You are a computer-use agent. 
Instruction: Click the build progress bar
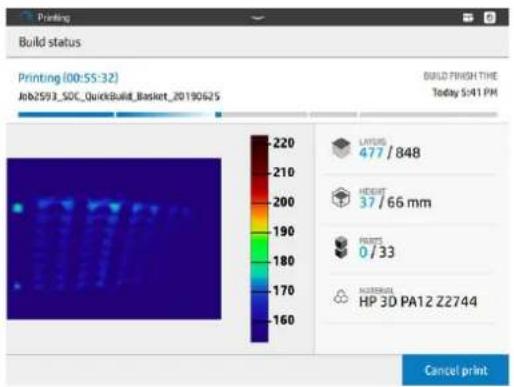pyautogui.click(x=257, y=115)
